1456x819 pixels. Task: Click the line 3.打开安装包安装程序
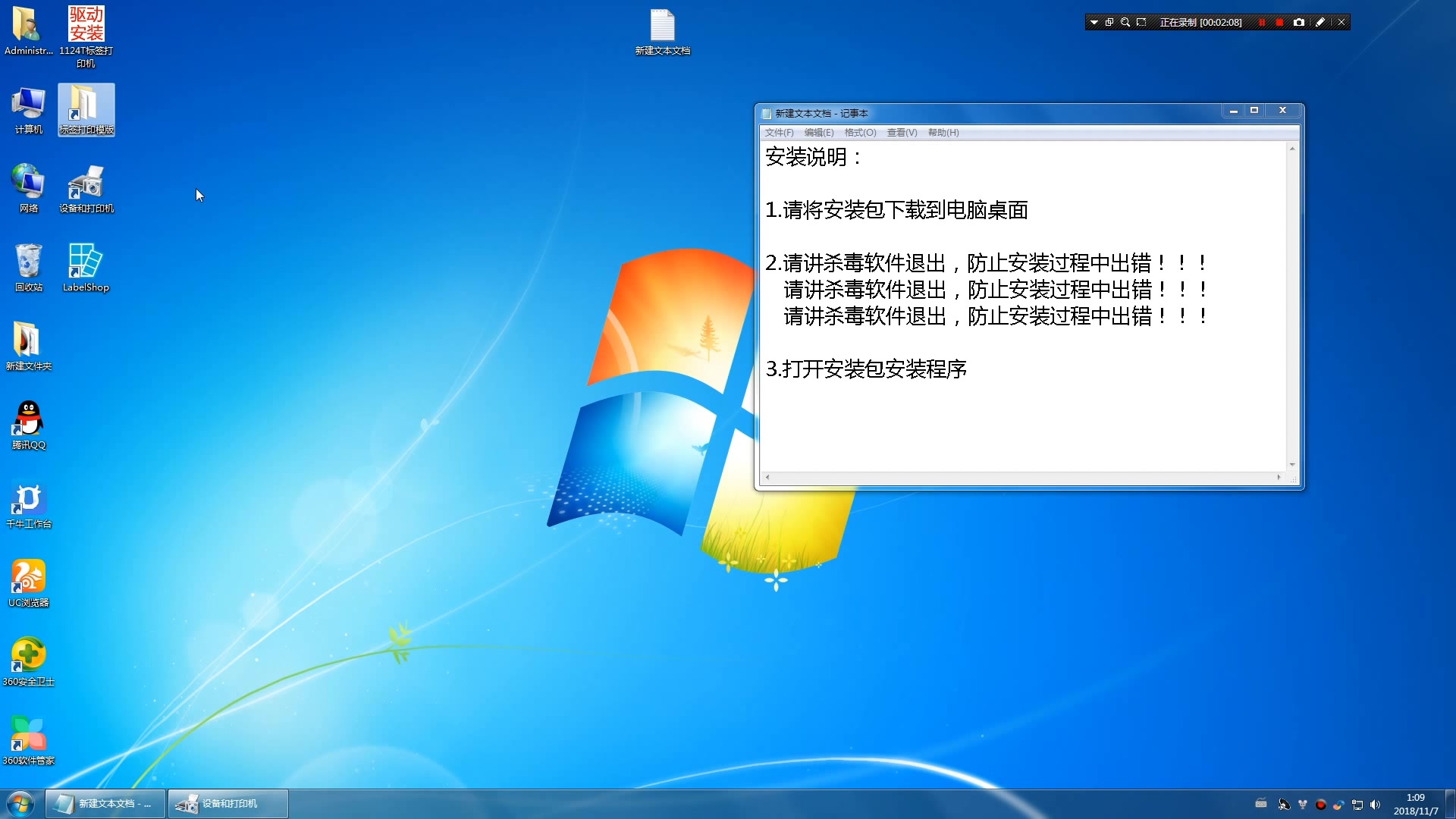click(866, 369)
